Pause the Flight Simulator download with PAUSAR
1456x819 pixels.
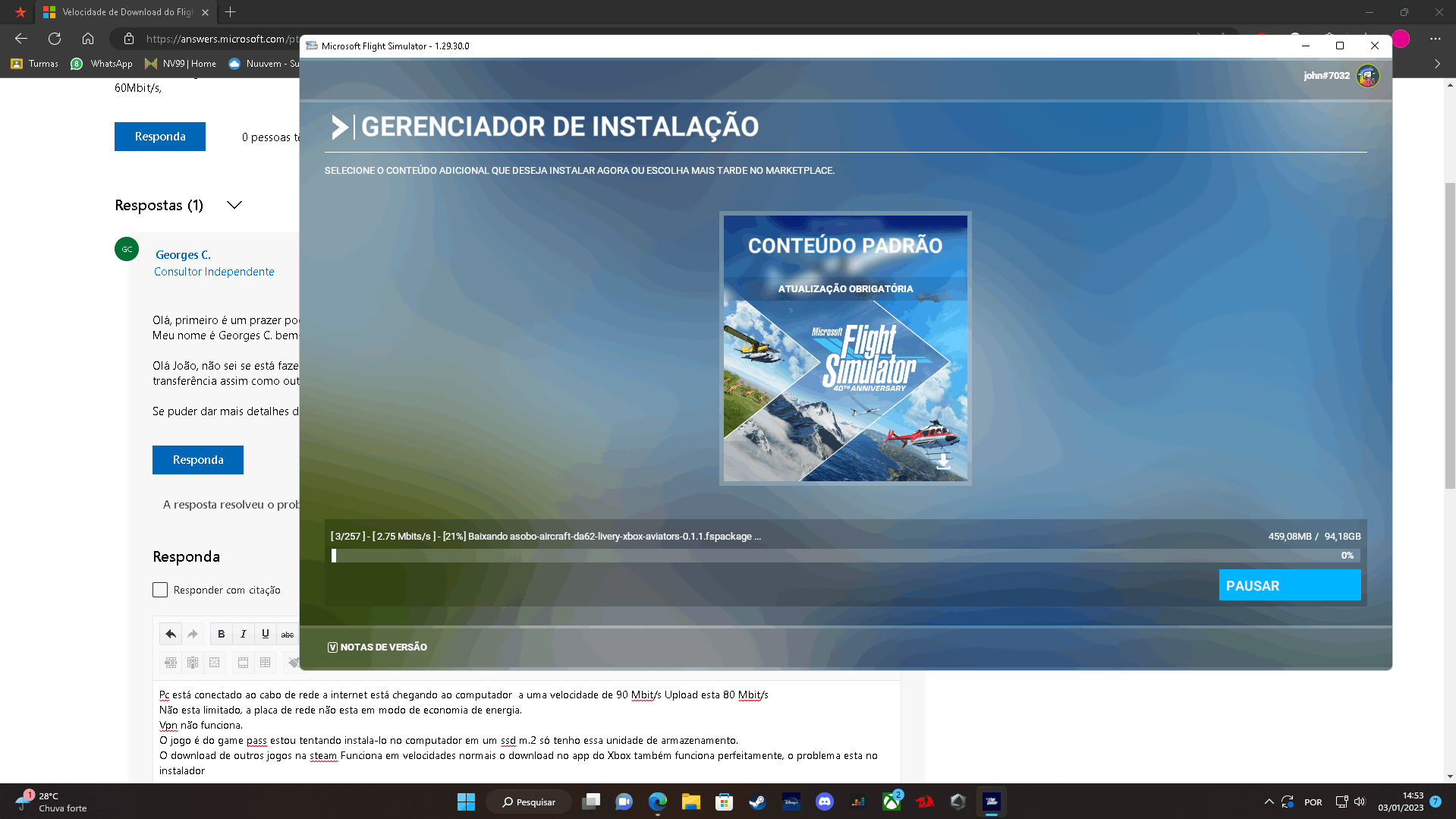[1289, 585]
